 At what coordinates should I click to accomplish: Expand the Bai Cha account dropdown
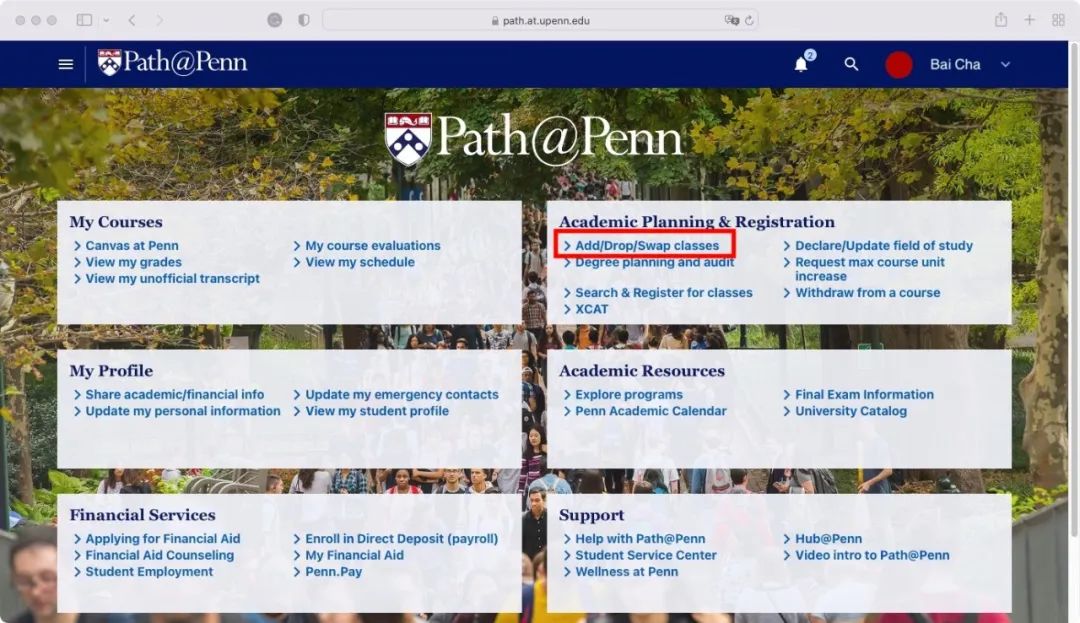1006,65
